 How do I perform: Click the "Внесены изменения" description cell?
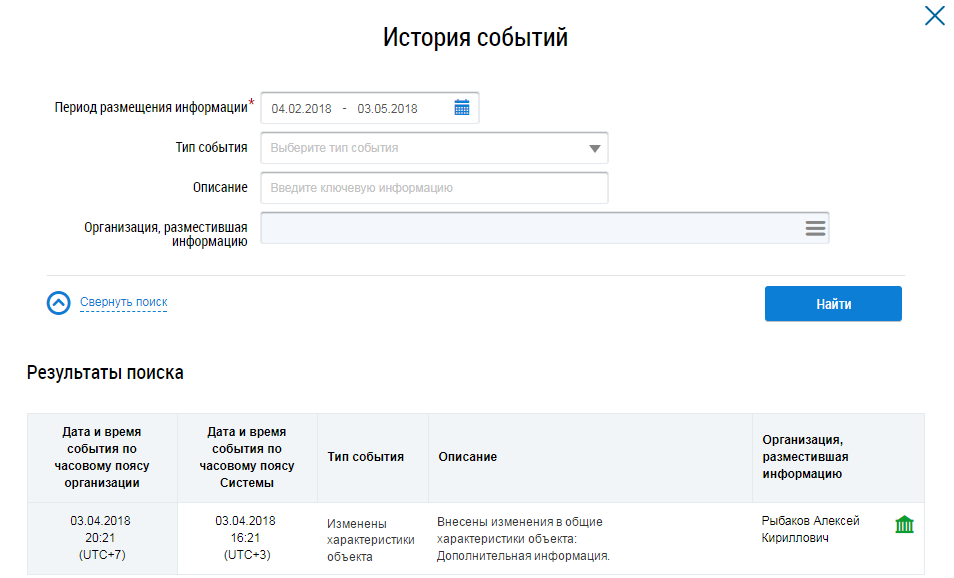coord(522,538)
